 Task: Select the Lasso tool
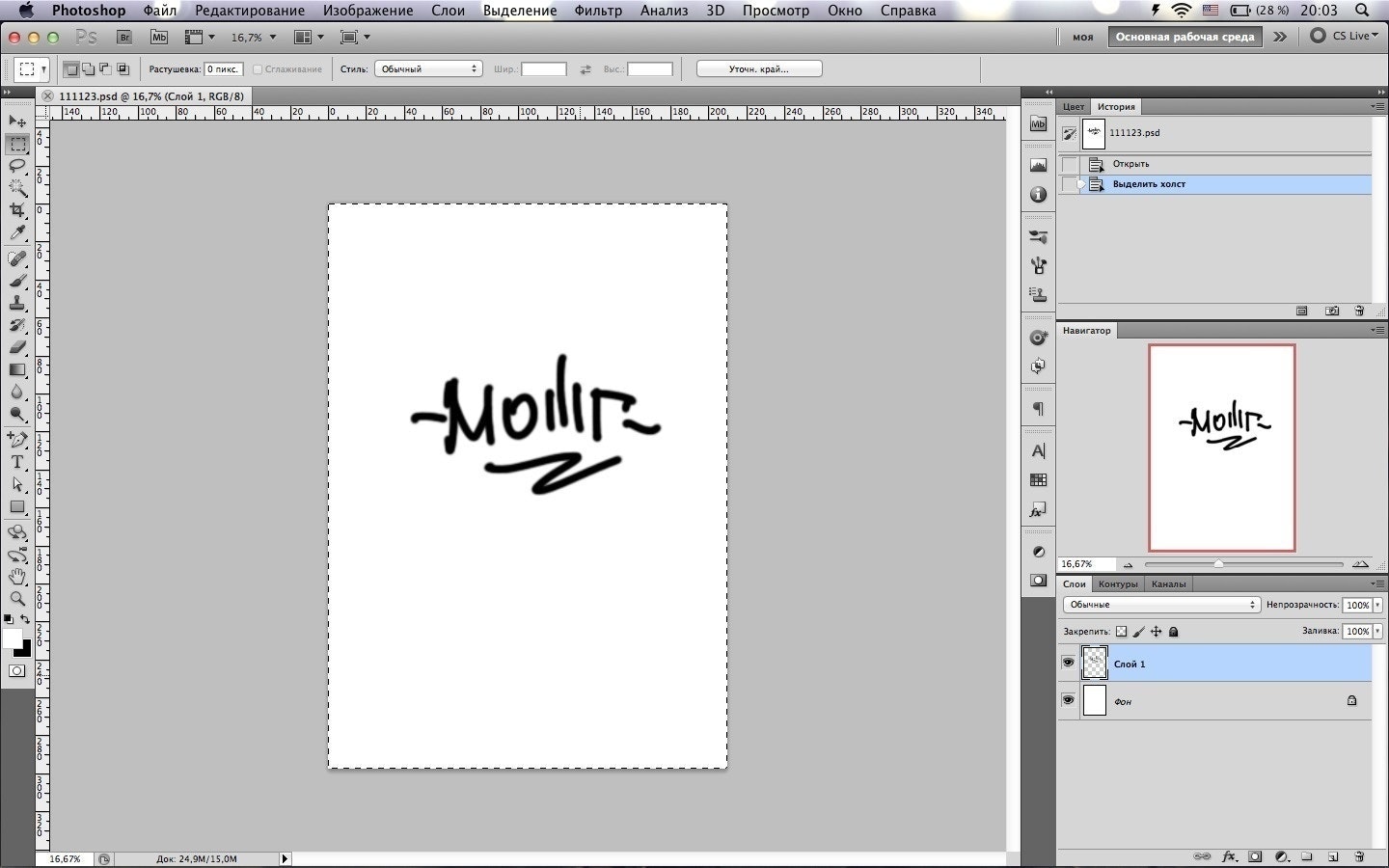(17, 166)
